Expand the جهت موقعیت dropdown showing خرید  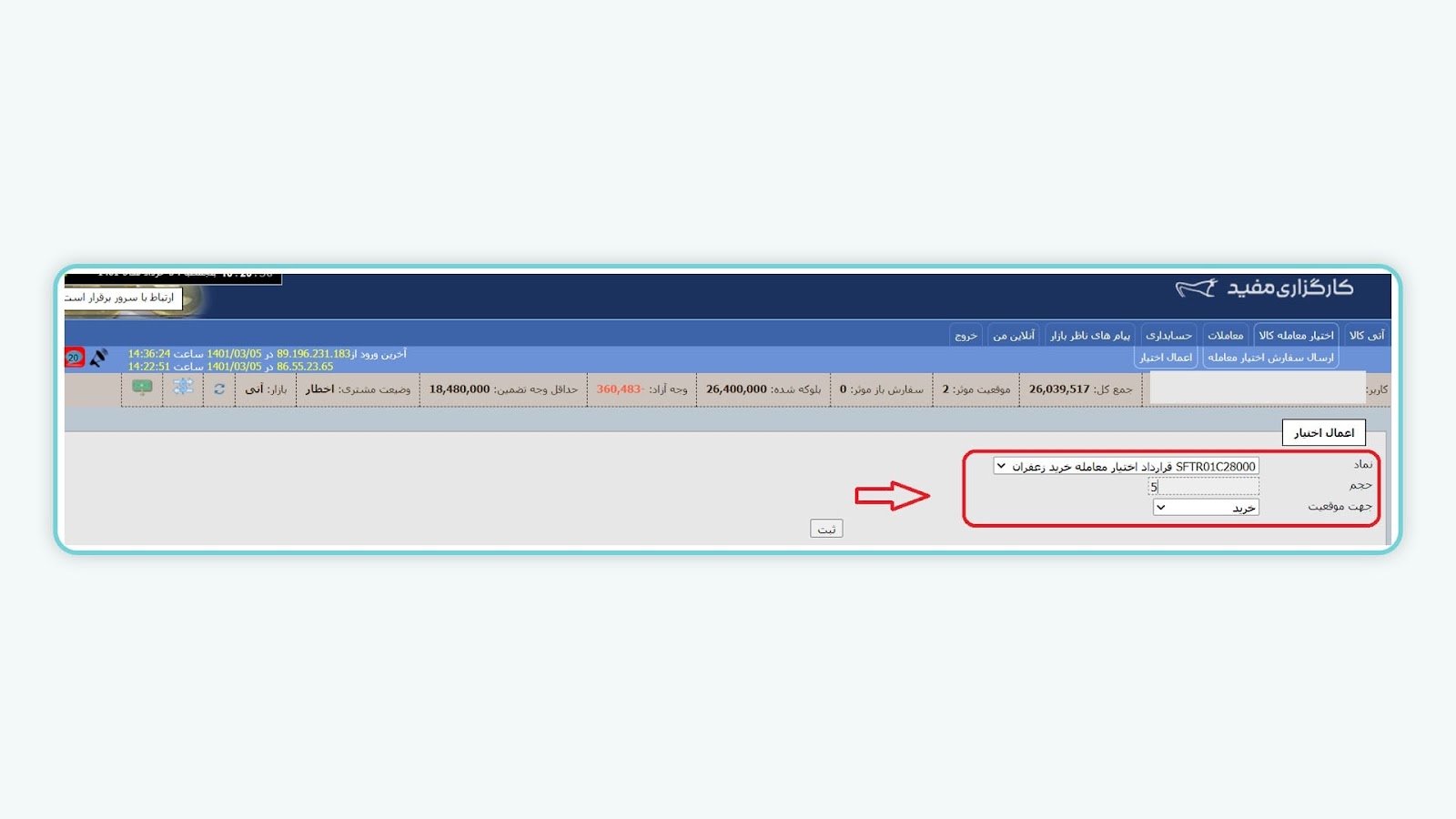click(x=1206, y=508)
